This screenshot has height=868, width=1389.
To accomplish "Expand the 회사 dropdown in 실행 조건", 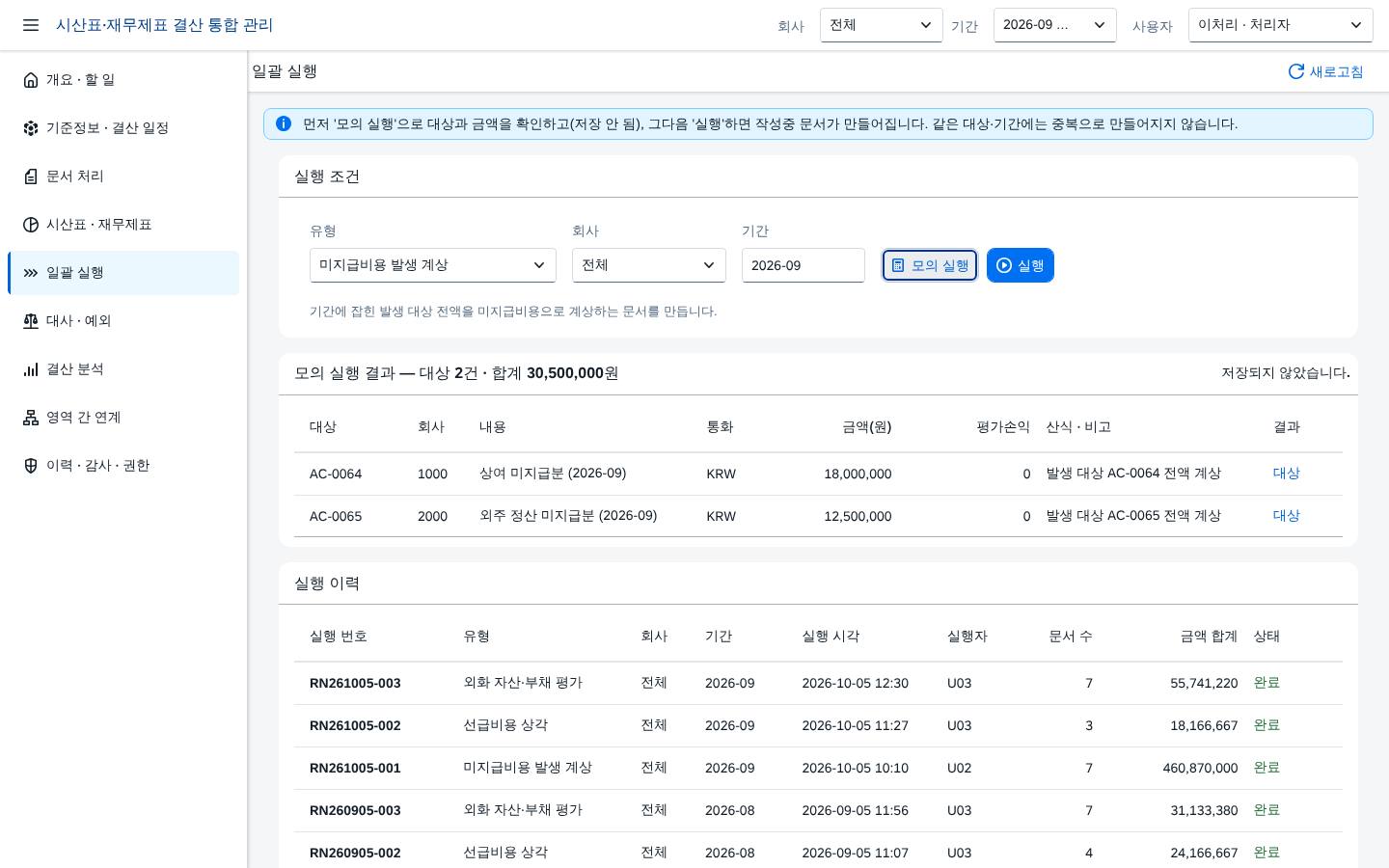I will [649, 265].
